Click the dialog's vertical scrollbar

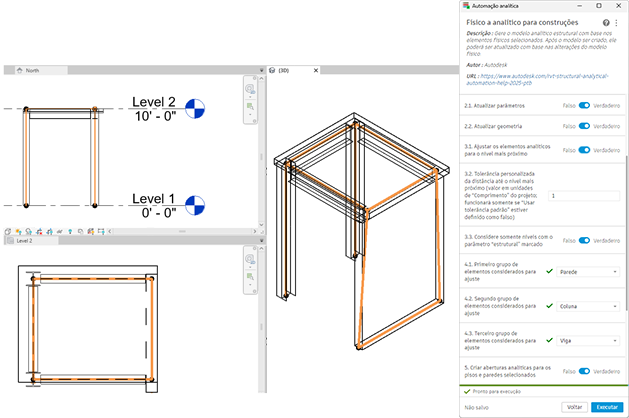coord(627,233)
